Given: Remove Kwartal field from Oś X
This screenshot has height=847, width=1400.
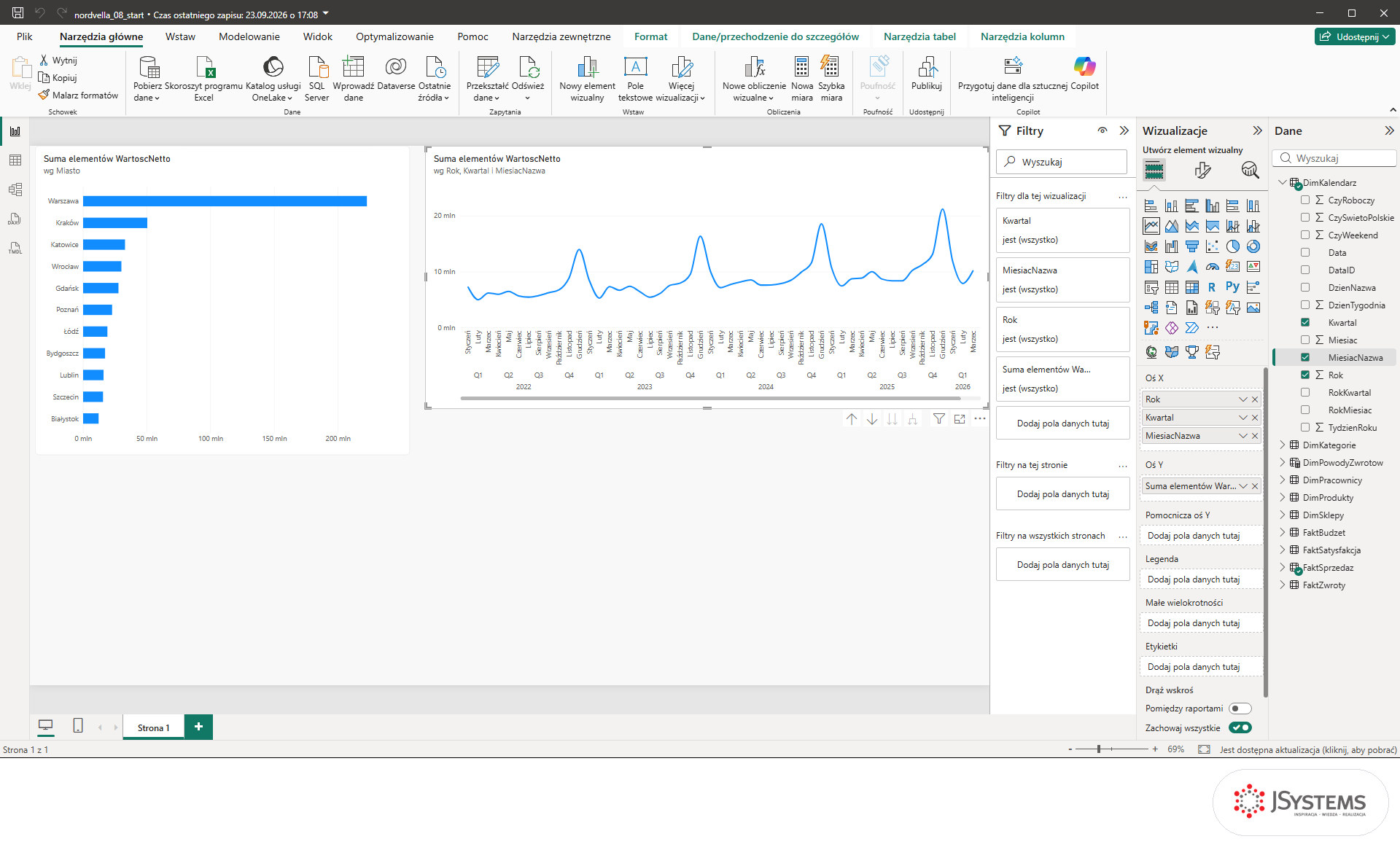Looking at the screenshot, I should (1255, 418).
